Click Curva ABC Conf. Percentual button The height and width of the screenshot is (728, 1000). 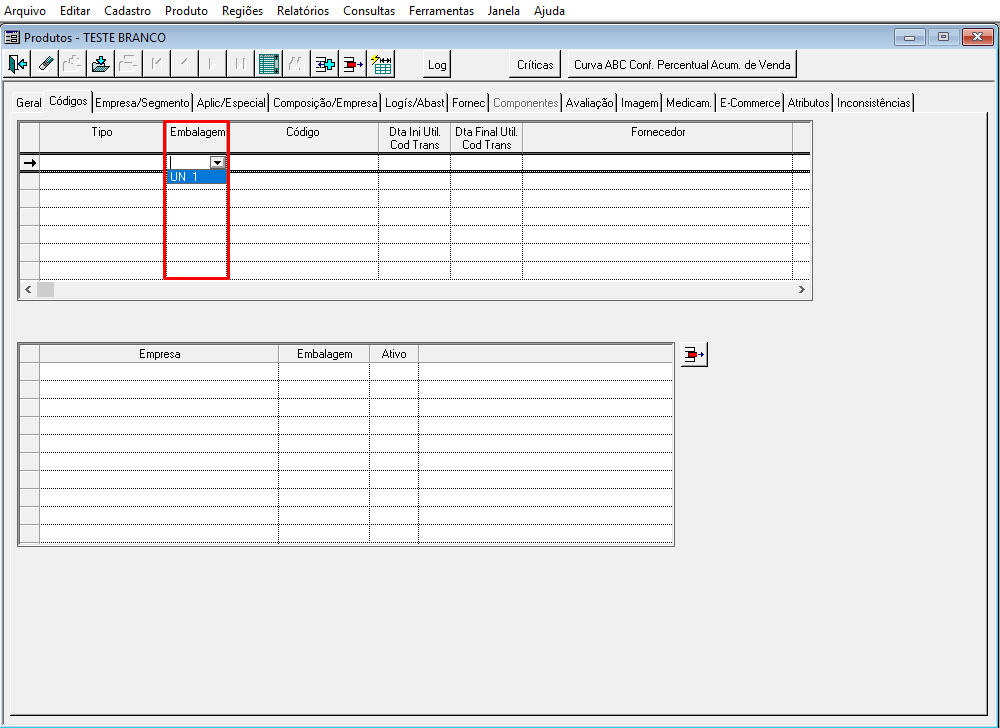[x=682, y=64]
